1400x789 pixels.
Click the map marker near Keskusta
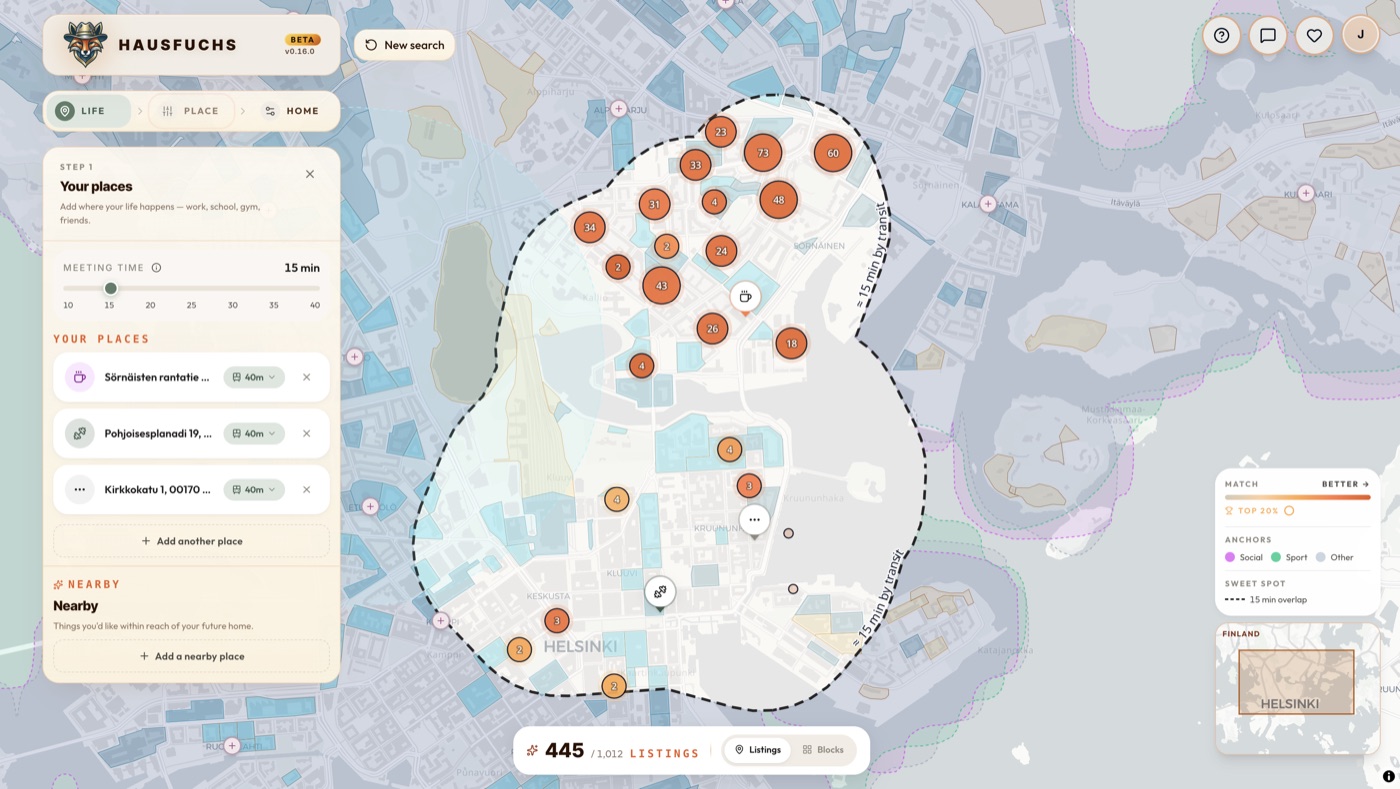click(659, 593)
